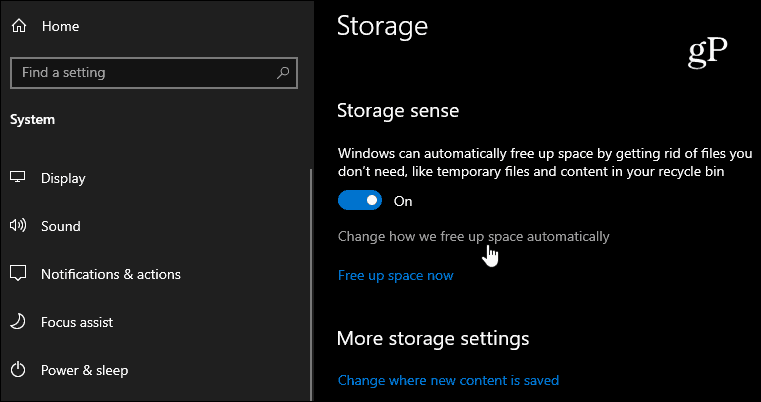
Task: Click the Sound speaker icon
Action: pyautogui.click(x=18, y=226)
